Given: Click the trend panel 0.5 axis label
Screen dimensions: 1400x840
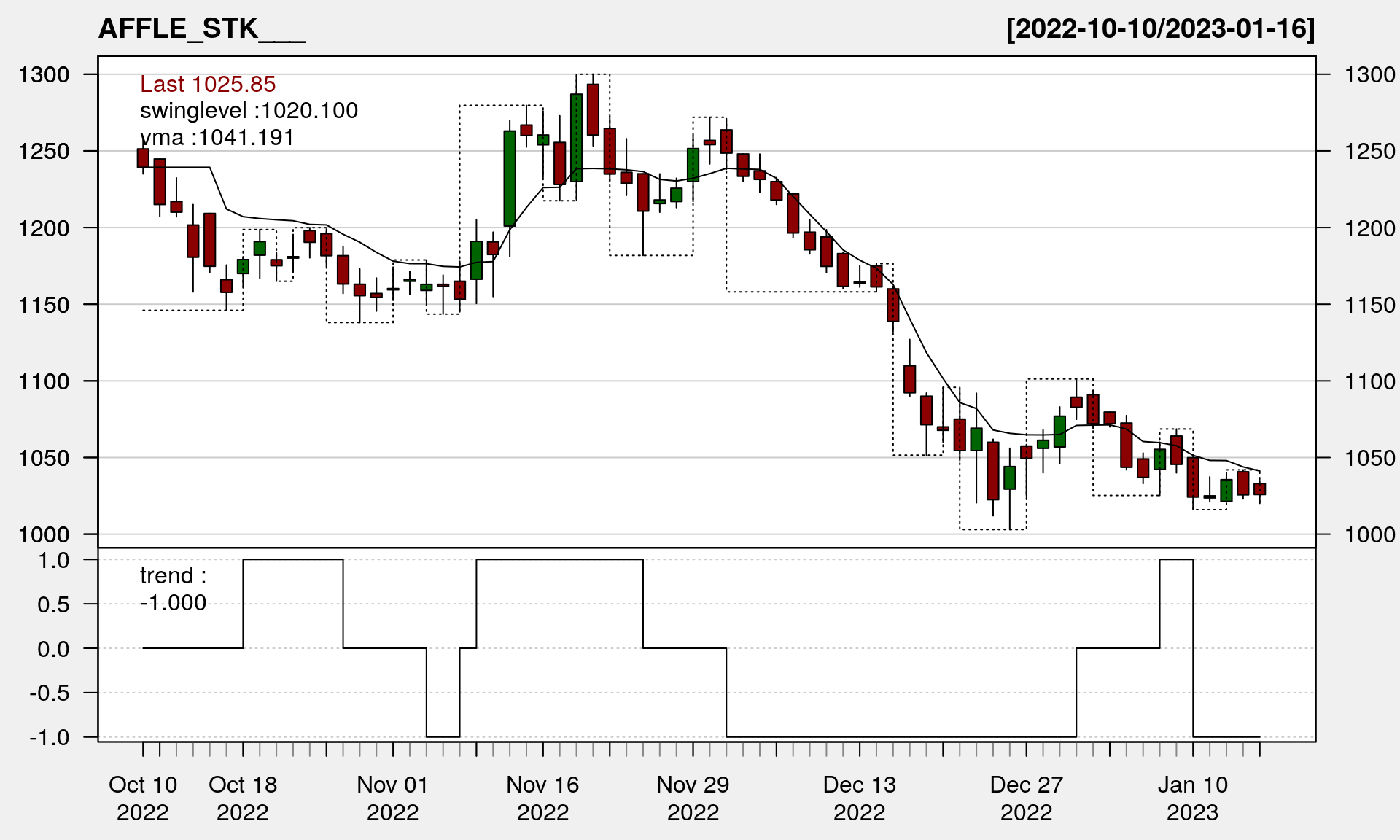Looking at the screenshot, I should [54, 604].
